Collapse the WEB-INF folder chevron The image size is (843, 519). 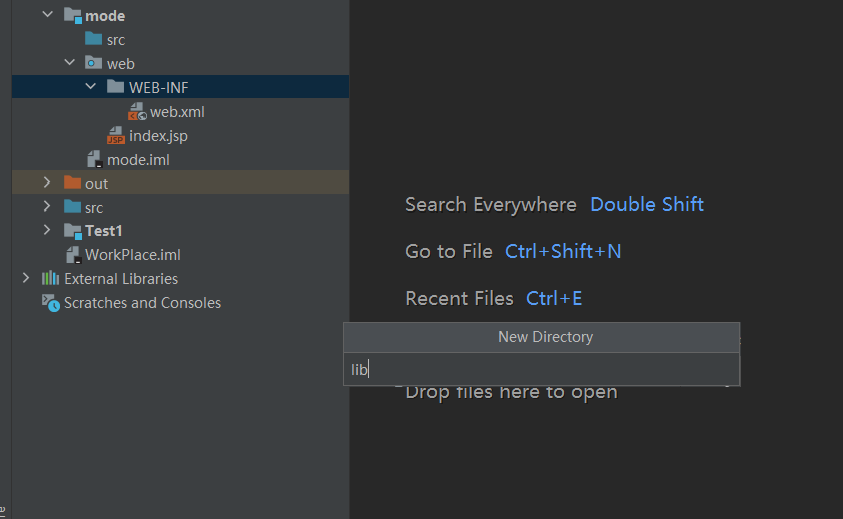(91, 86)
